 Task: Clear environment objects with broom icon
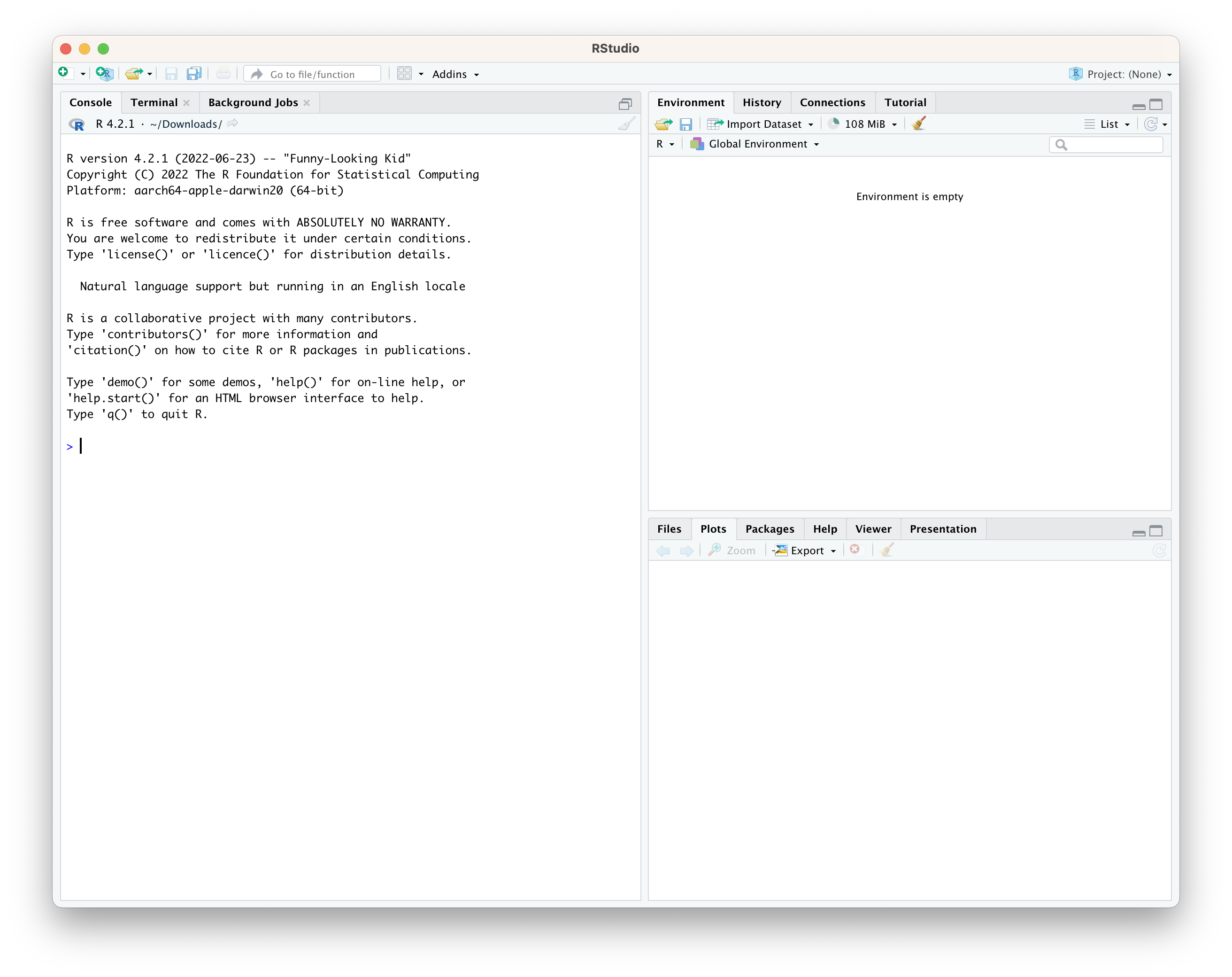coord(919,124)
